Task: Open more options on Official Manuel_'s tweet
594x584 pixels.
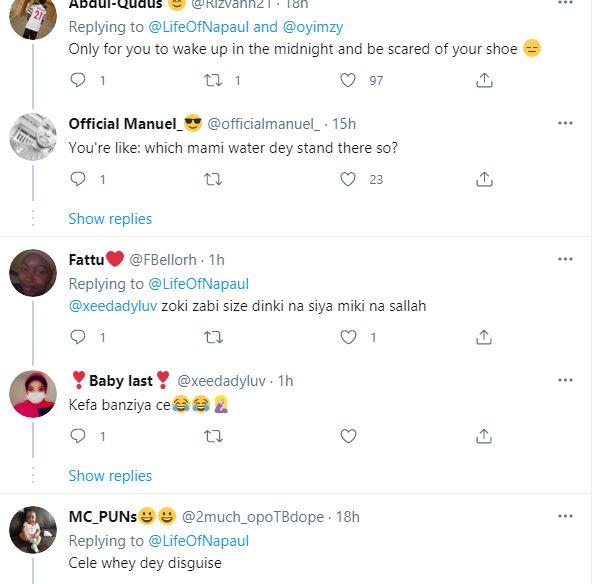Action: pyautogui.click(x=565, y=123)
